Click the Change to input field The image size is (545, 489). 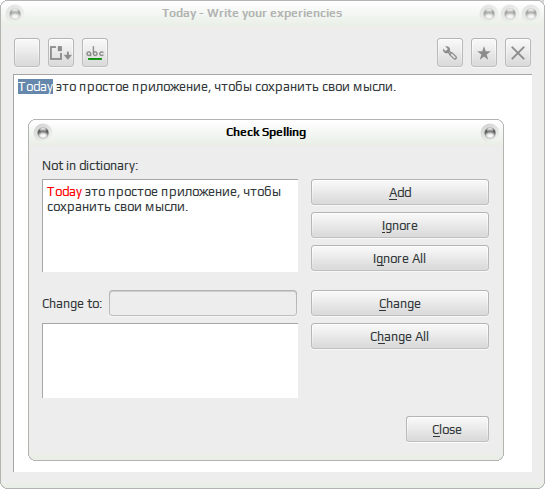click(x=203, y=303)
